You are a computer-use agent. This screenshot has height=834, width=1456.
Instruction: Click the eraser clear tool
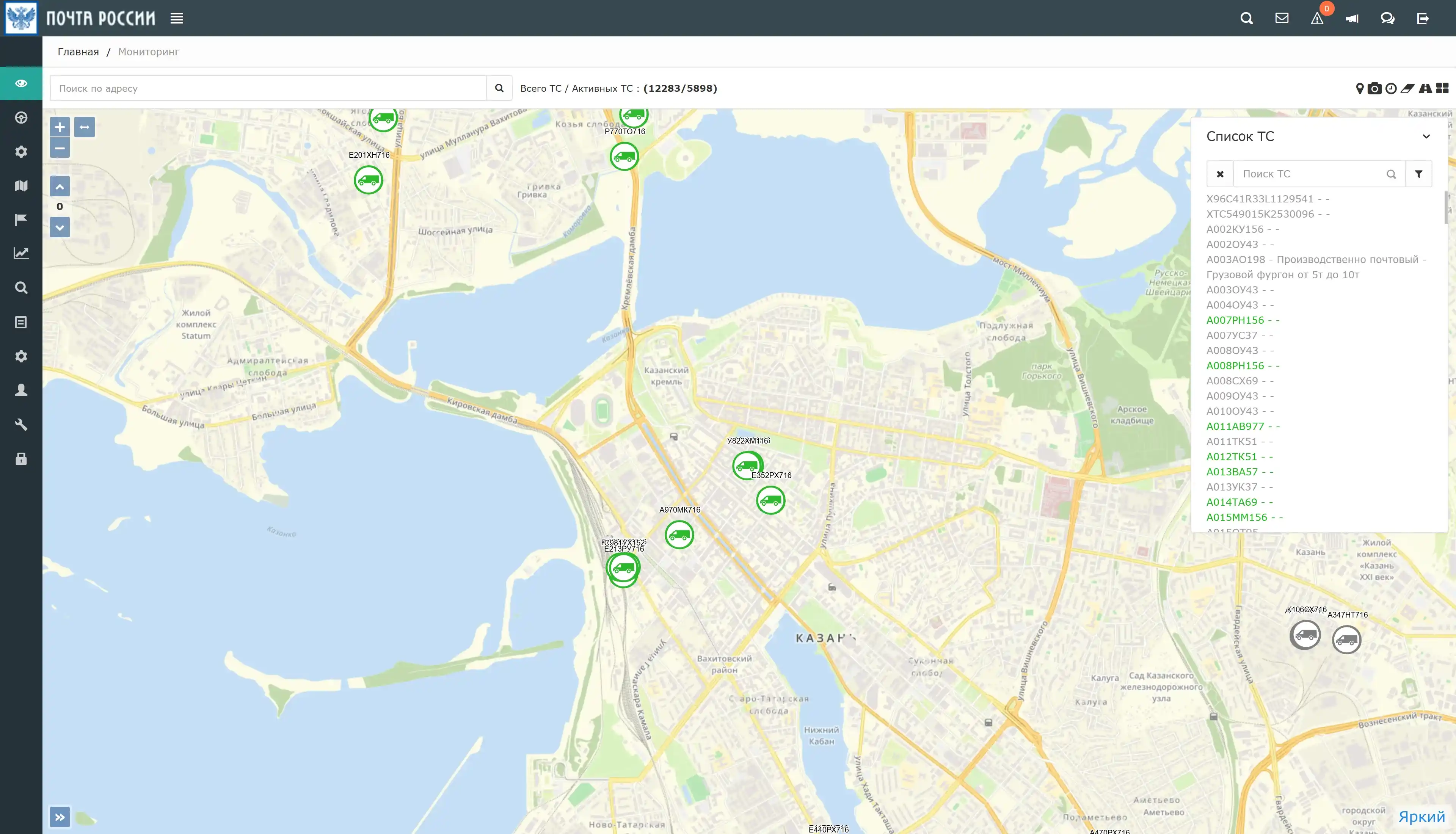click(x=1407, y=88)
